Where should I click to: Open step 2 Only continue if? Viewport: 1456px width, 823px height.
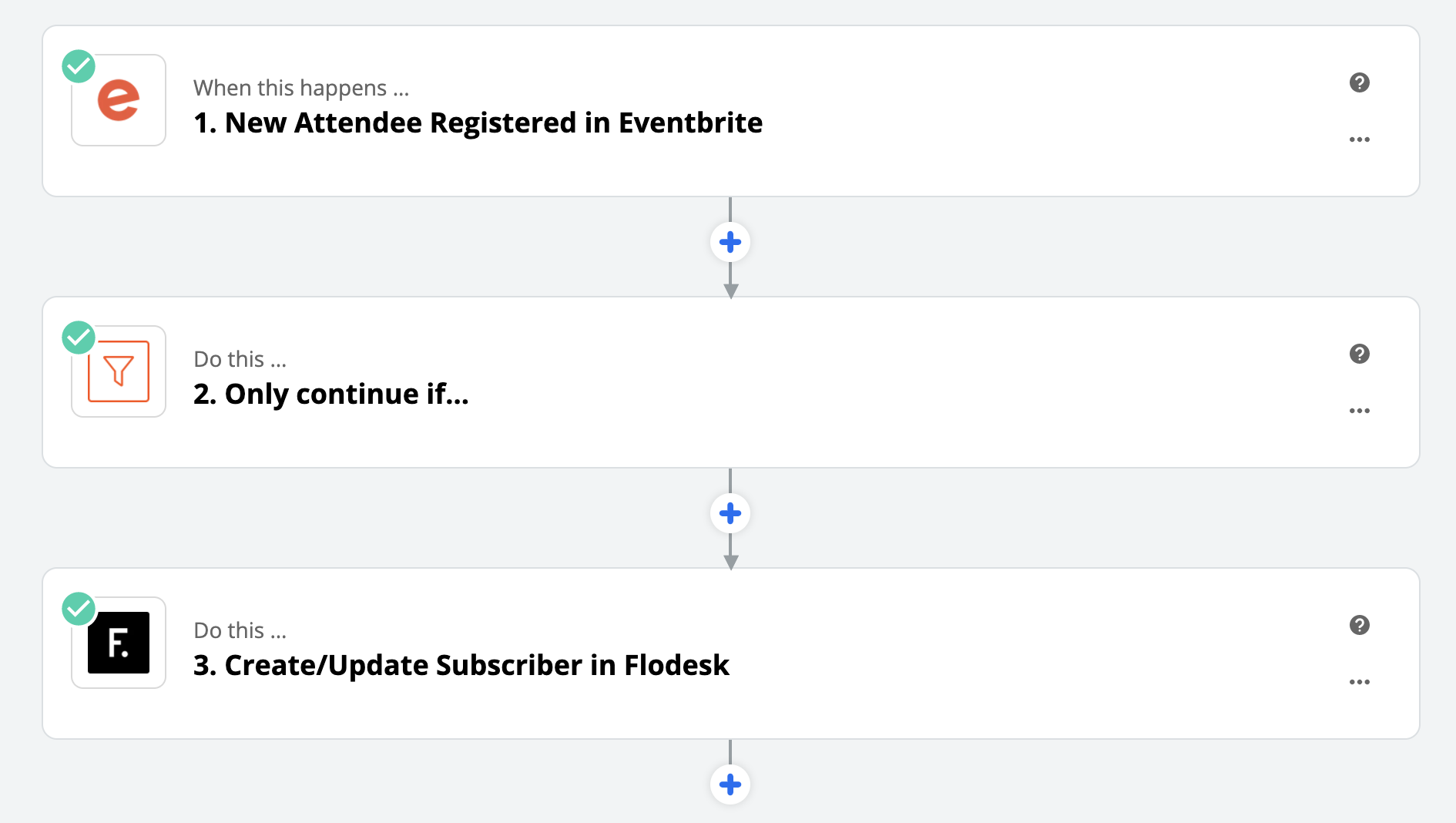click(x=331, y=395)
